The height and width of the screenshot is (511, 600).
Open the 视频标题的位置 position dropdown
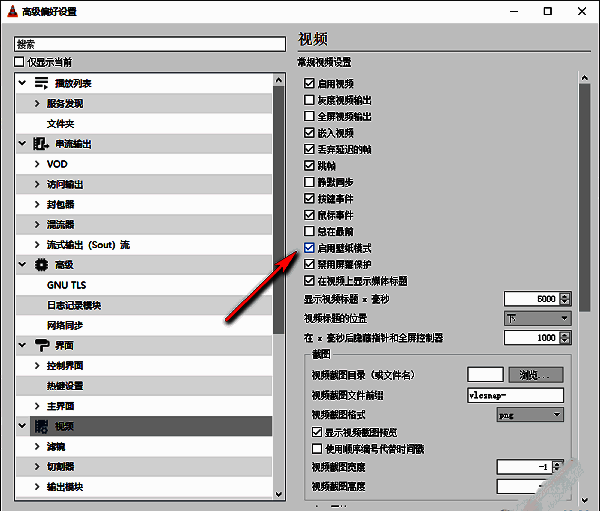pyautogui.click(x=537, y=318)
